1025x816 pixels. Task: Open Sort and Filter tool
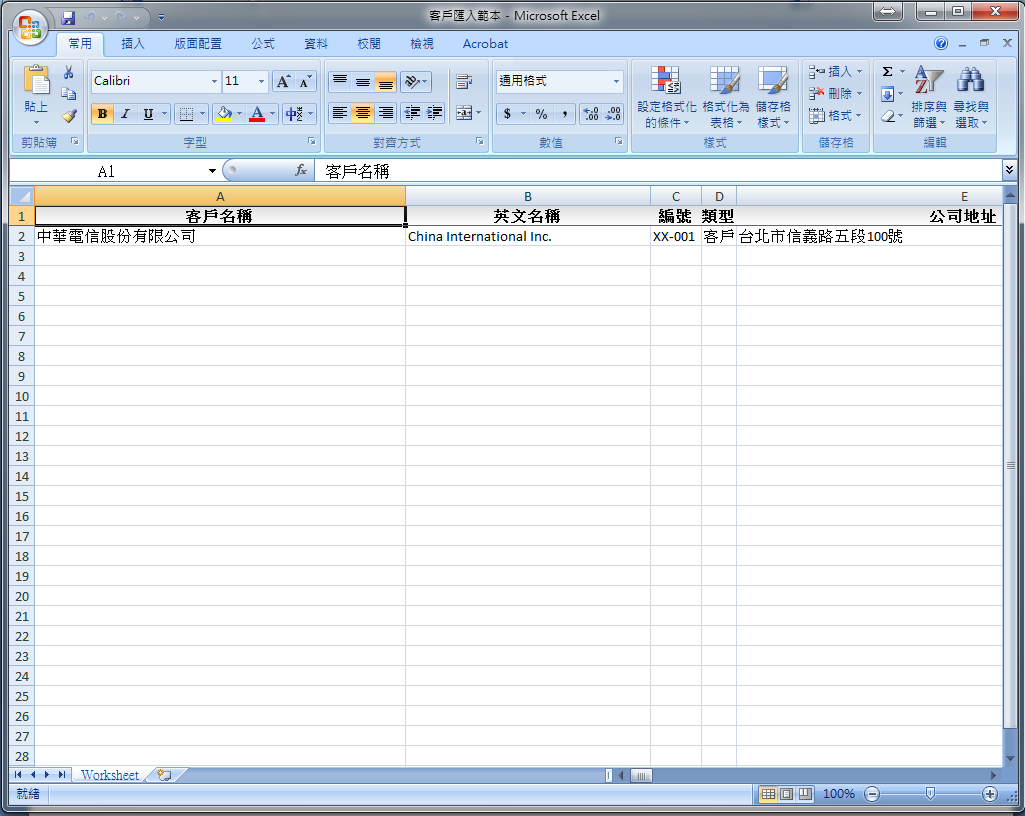[928, 97]
